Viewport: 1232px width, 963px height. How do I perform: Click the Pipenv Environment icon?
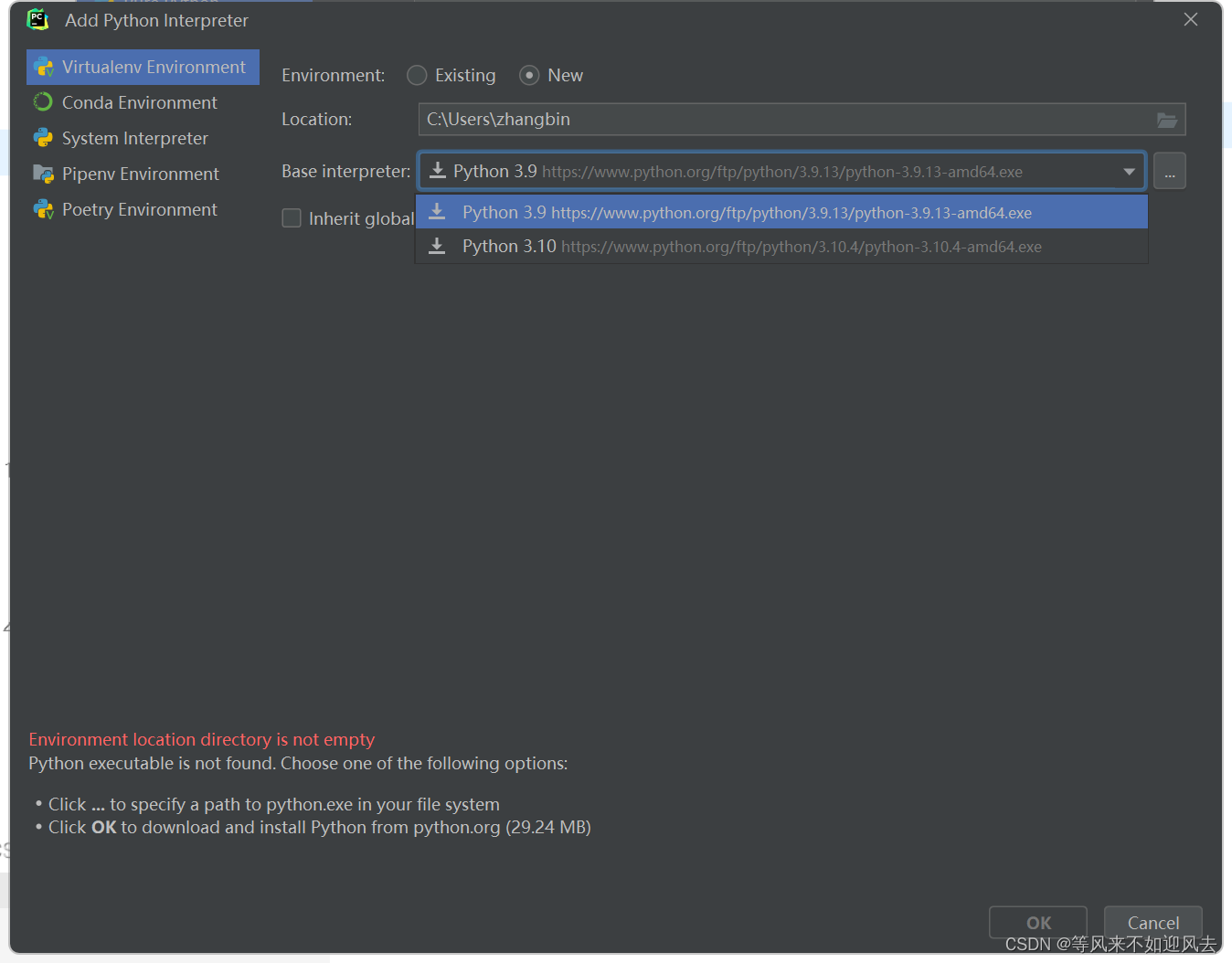click(x=43, y=174)
